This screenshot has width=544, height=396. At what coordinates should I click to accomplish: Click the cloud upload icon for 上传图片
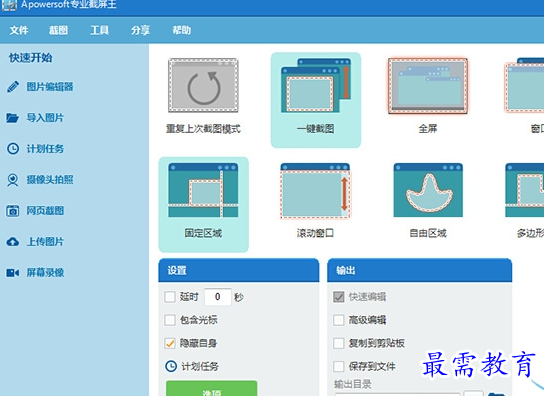coord(13,242)
